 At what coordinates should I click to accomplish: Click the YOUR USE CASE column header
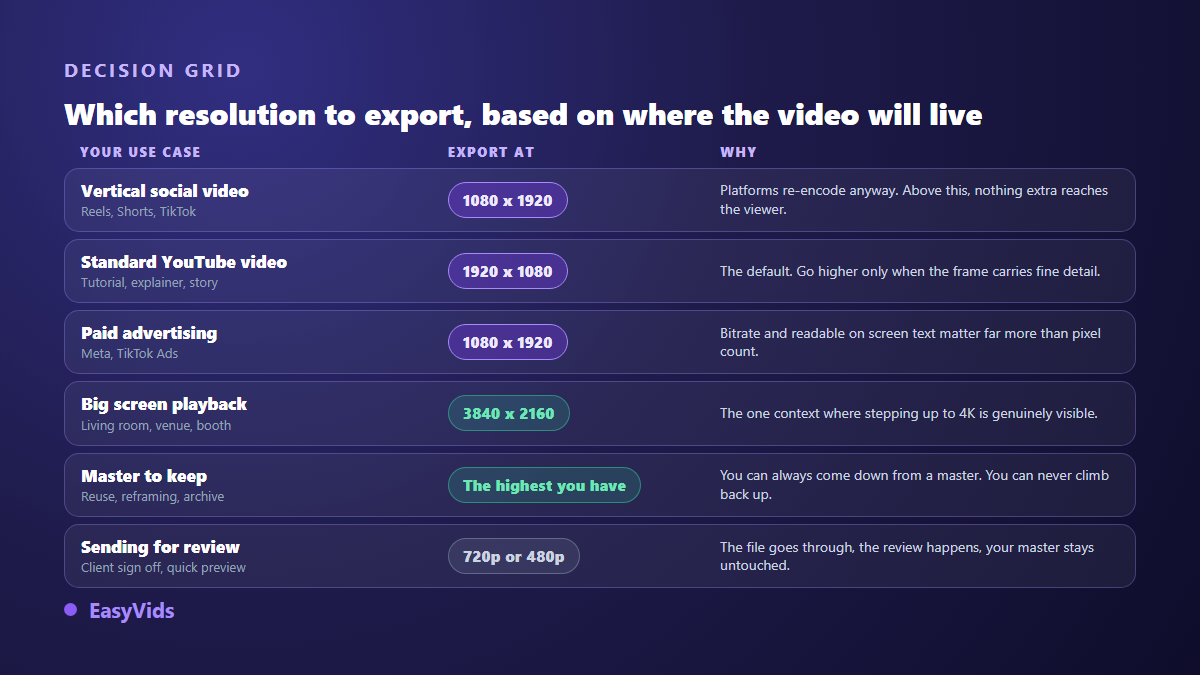(140, 152)
